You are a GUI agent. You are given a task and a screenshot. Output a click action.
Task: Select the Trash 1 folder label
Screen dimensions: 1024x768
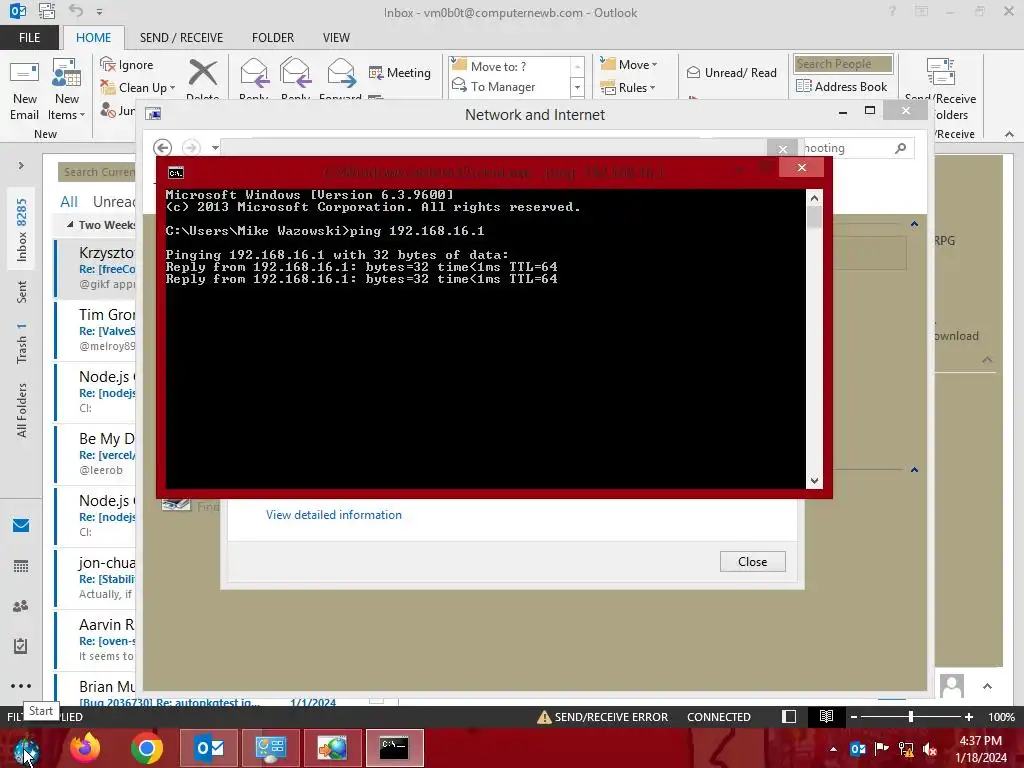(x=22, y=343)
